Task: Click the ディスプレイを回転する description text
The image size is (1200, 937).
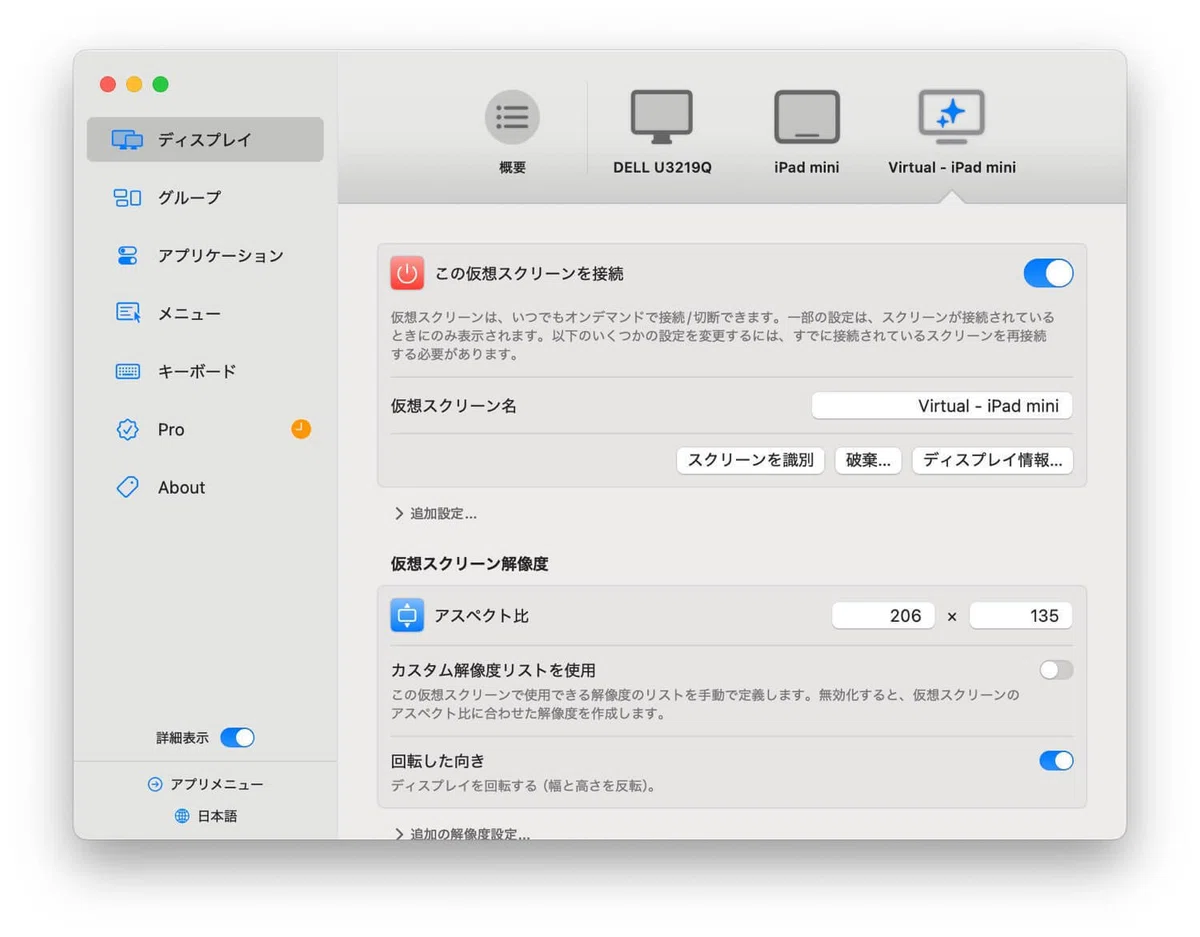Action: [x=523, y=786]
